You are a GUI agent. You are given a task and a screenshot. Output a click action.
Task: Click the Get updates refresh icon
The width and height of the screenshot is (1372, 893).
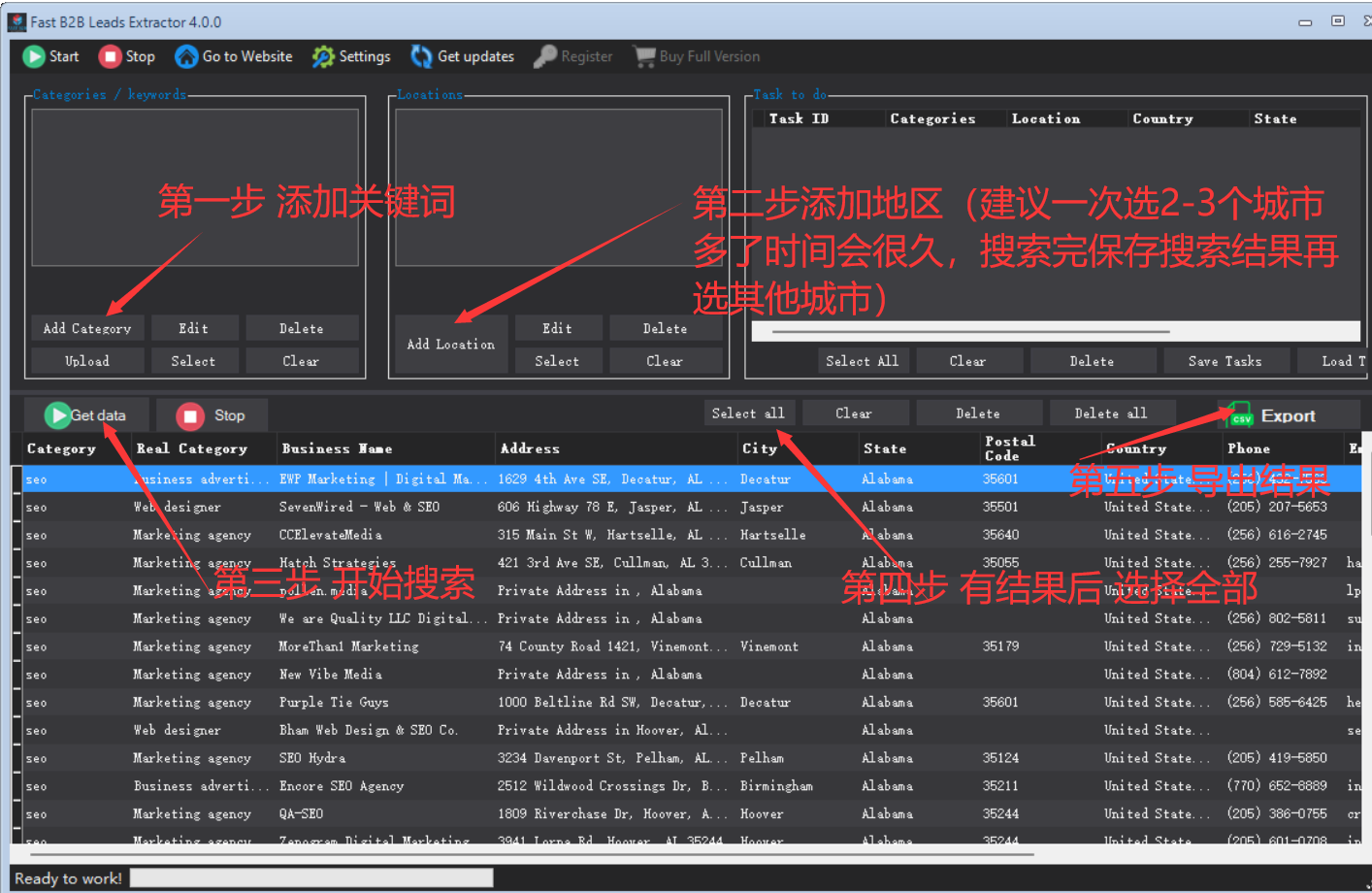(421, 56)
